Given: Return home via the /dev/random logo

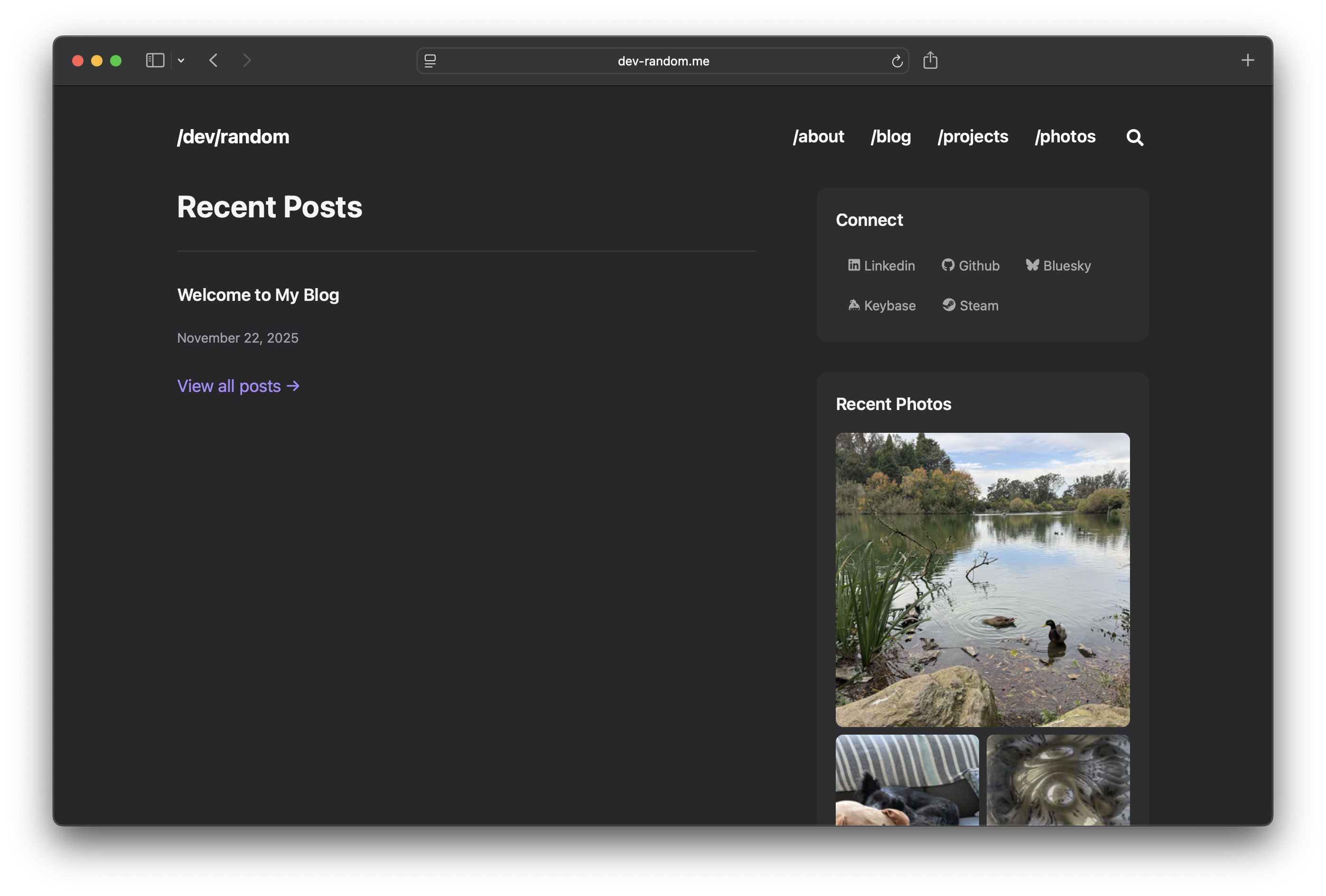Looking at the screenshot, I should 233,136.
